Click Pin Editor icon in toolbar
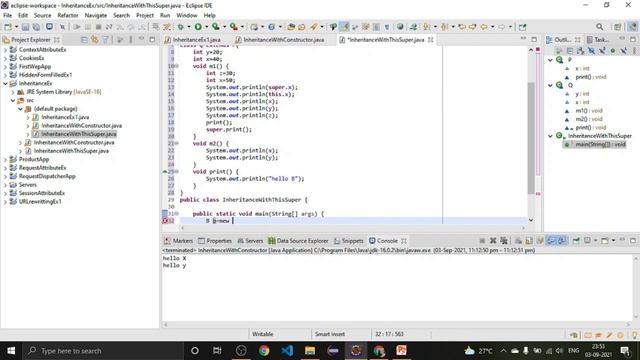 pos(522,27)
